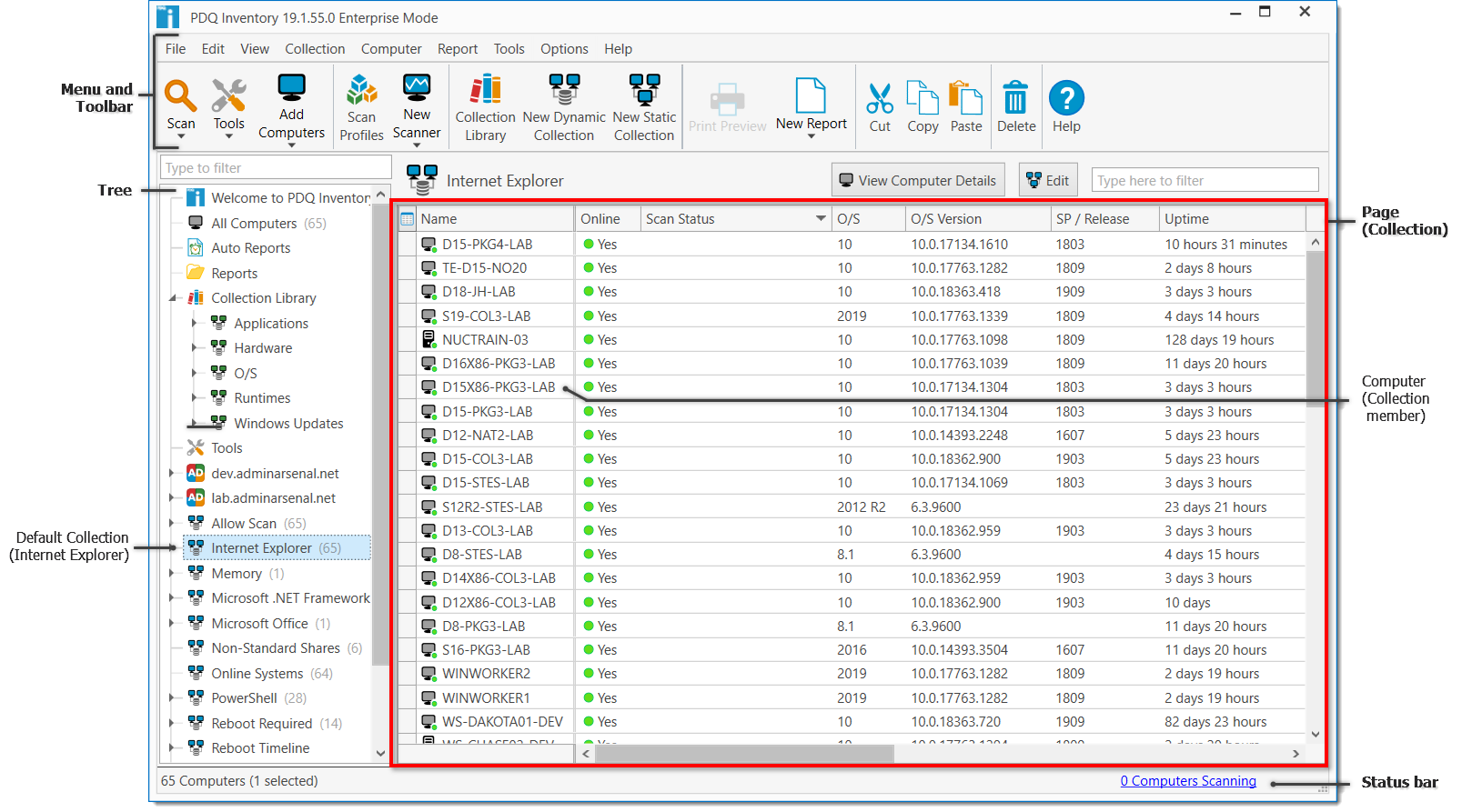Open the Collection menu
The width and height of the screenshot is (1472, 812).
tap(315, 49)
